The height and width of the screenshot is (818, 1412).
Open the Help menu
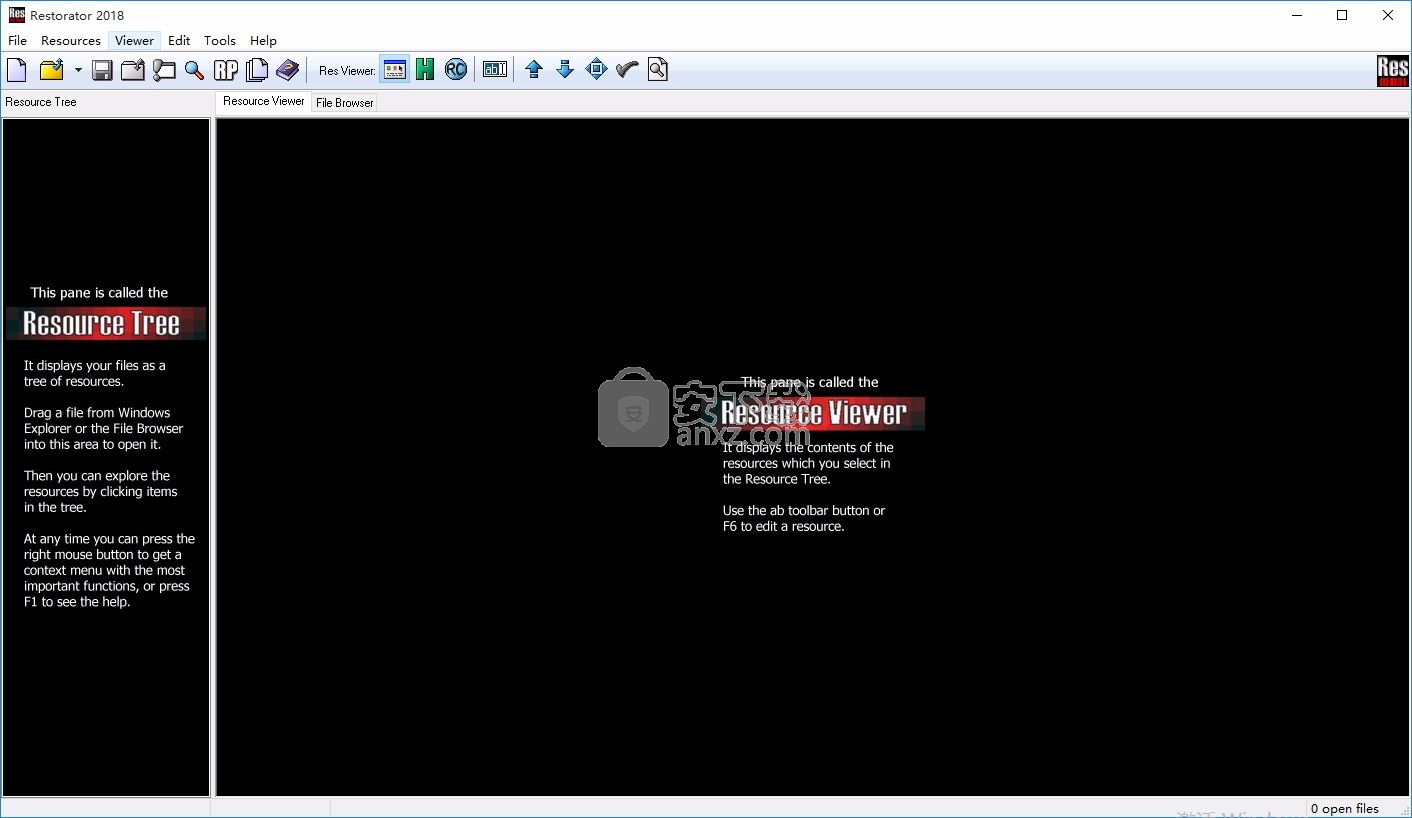263,41
